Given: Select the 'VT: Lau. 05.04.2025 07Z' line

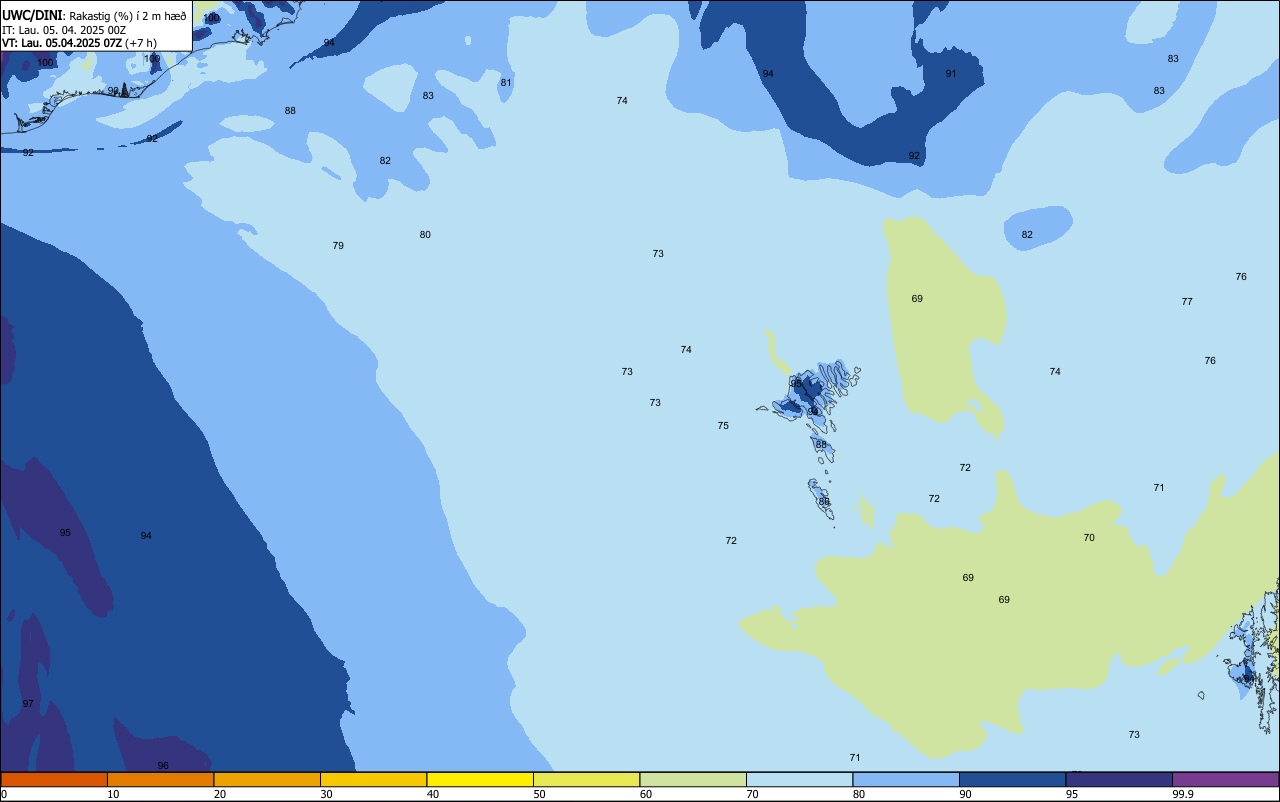Looking at the screenshot, I should (62, 43).
